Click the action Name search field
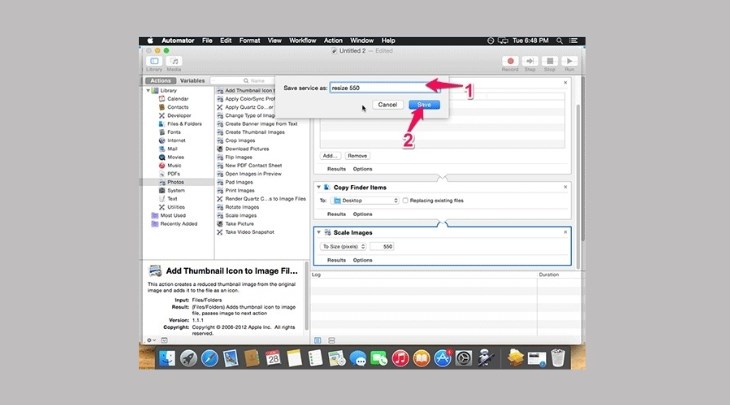730x405 pixels. [x=243, y=81]
